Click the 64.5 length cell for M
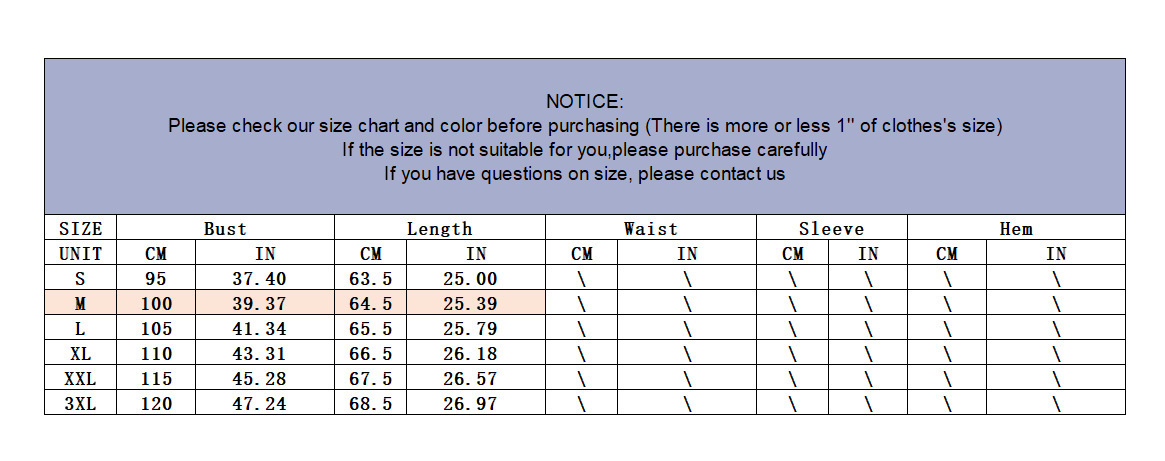The image size is (1165, 461). point(371,304)
